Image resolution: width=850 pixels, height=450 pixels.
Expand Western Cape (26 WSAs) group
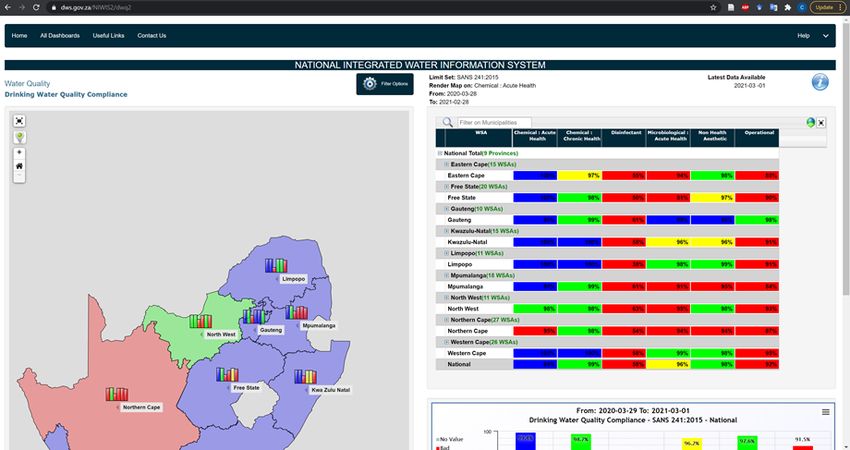coord(447,342)
